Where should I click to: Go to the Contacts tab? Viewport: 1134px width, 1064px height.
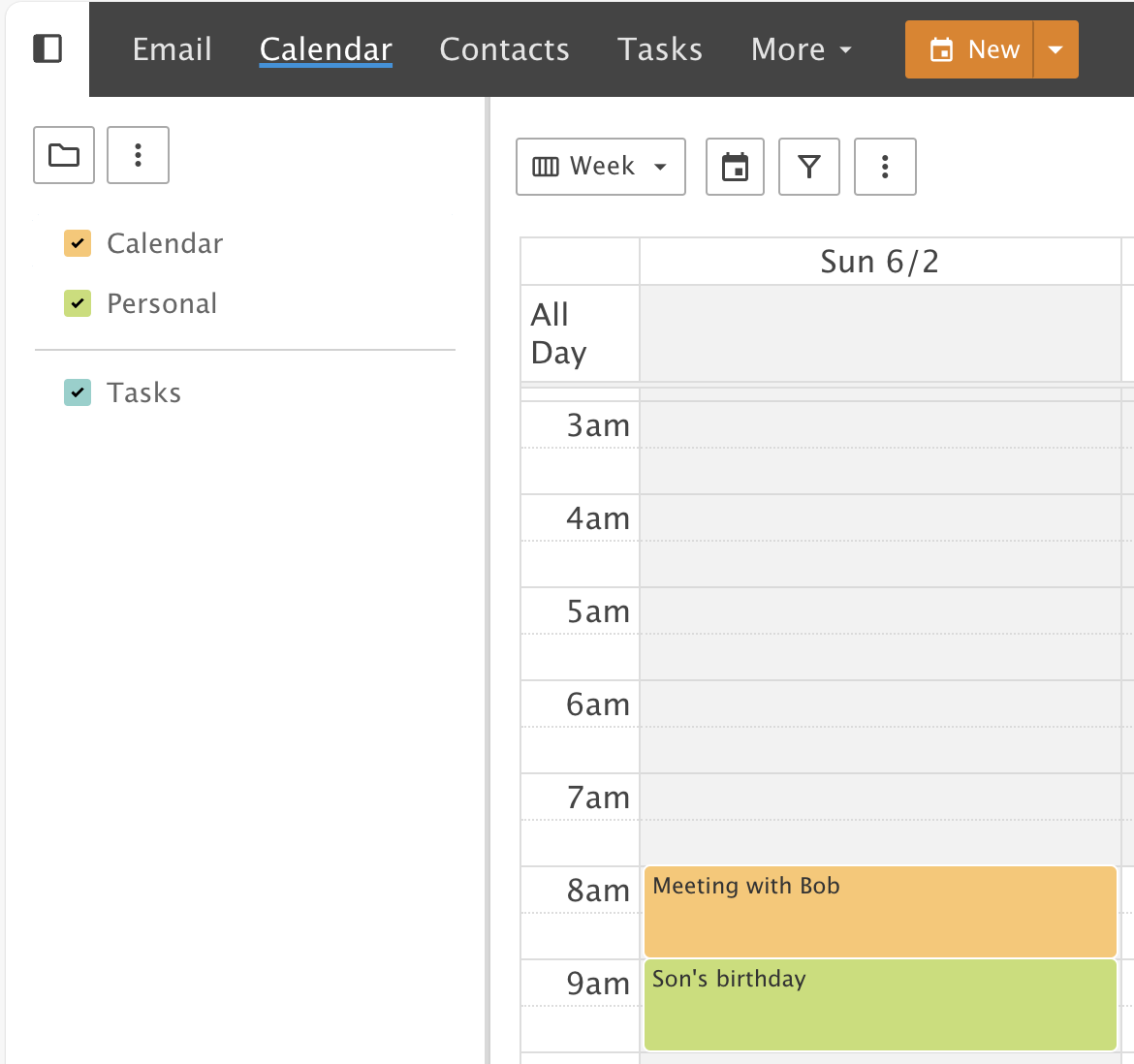click(504, 49)
